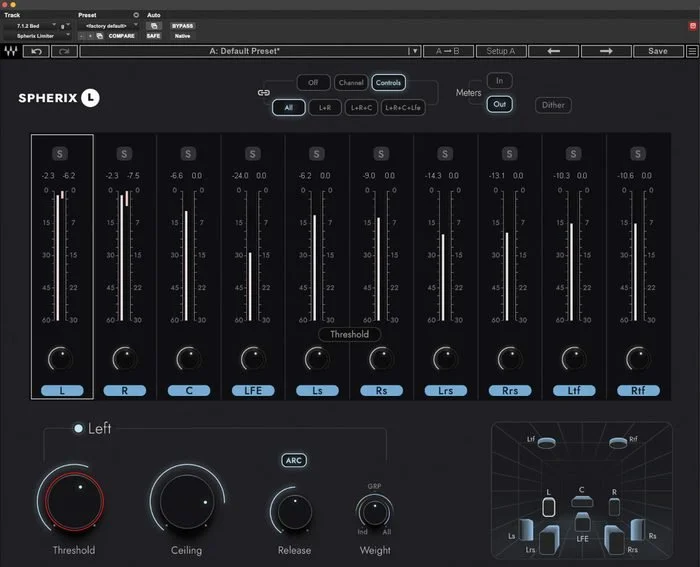Select the Ltf speaker in room view

(546, 442)
